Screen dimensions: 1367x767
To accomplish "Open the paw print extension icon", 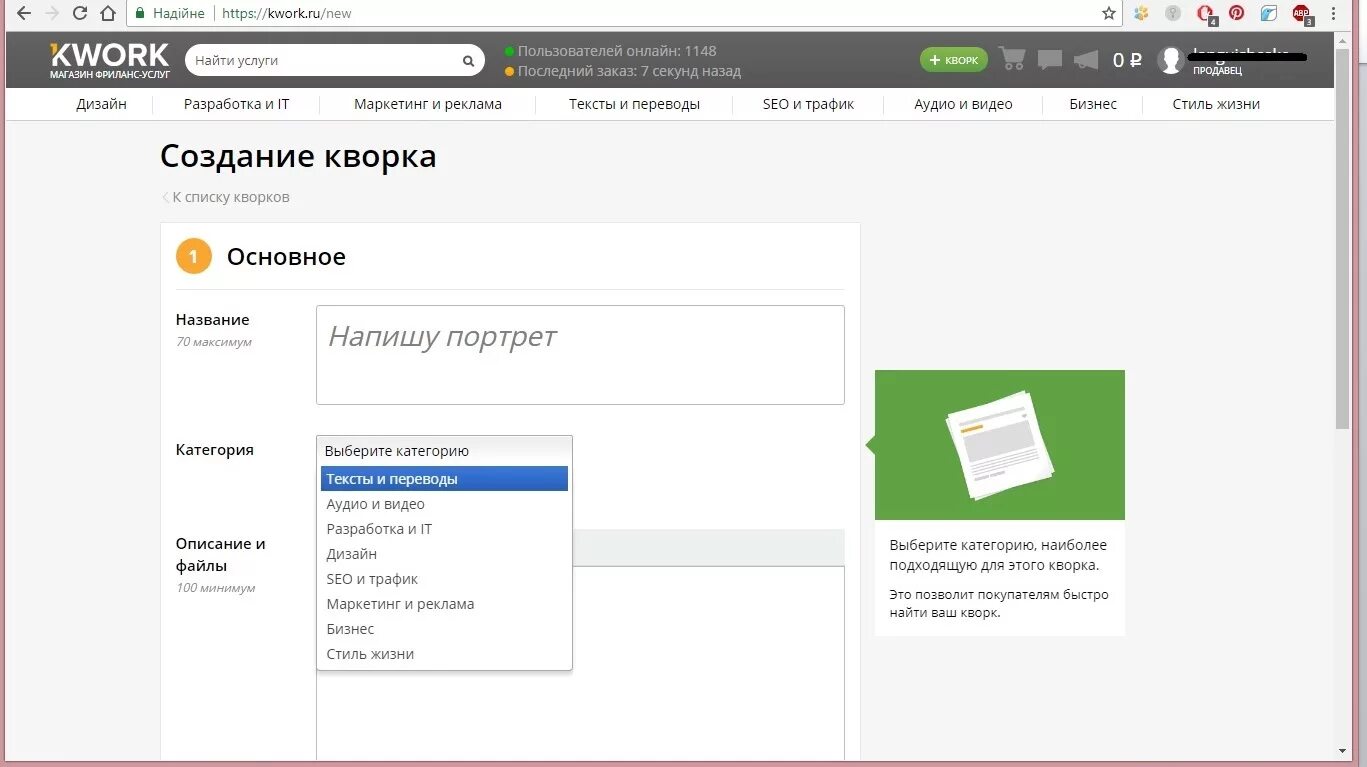I will 1141,14.
